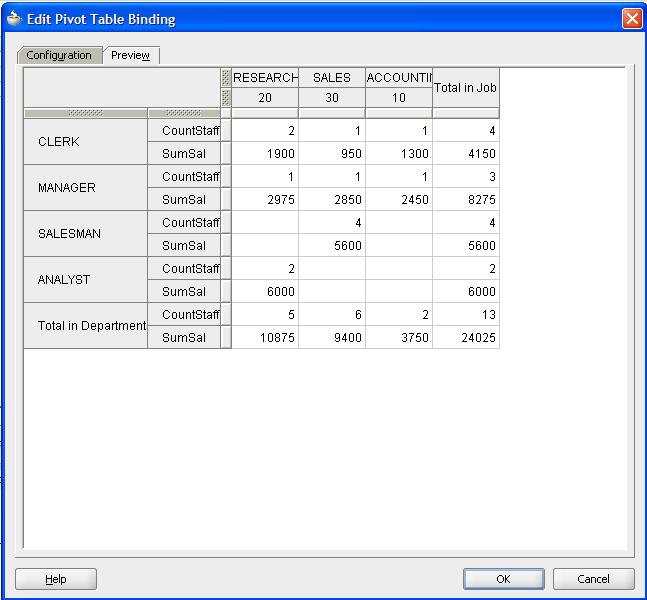The image size is (647, 600).
Task: Select the Preview tab
Action: (x=130, y=55)
